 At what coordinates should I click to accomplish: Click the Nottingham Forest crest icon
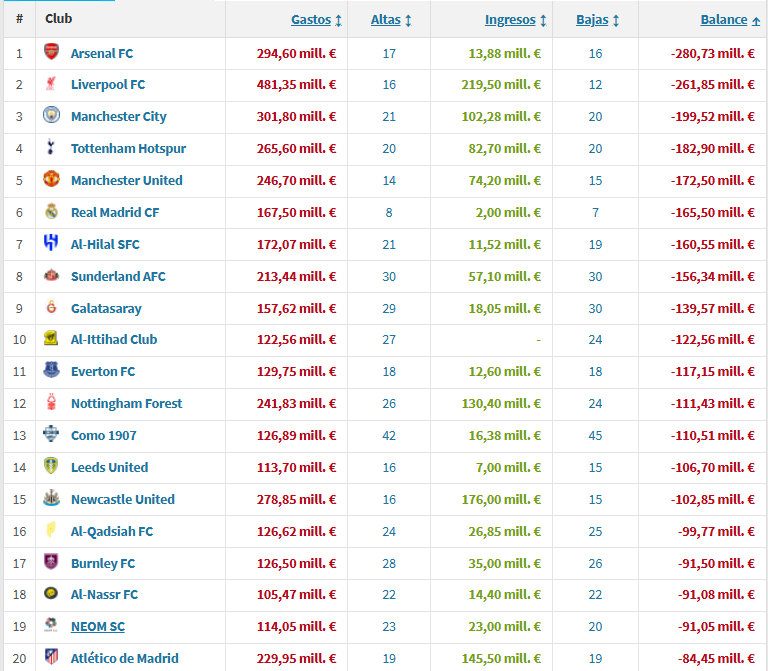point(51,402)
